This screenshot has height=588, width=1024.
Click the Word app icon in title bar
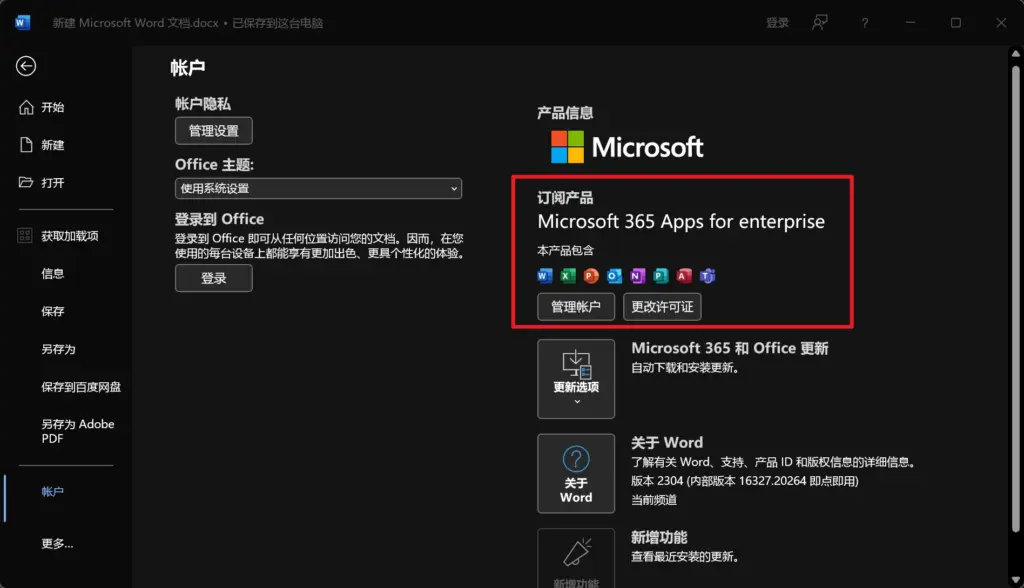pos(22,23)
